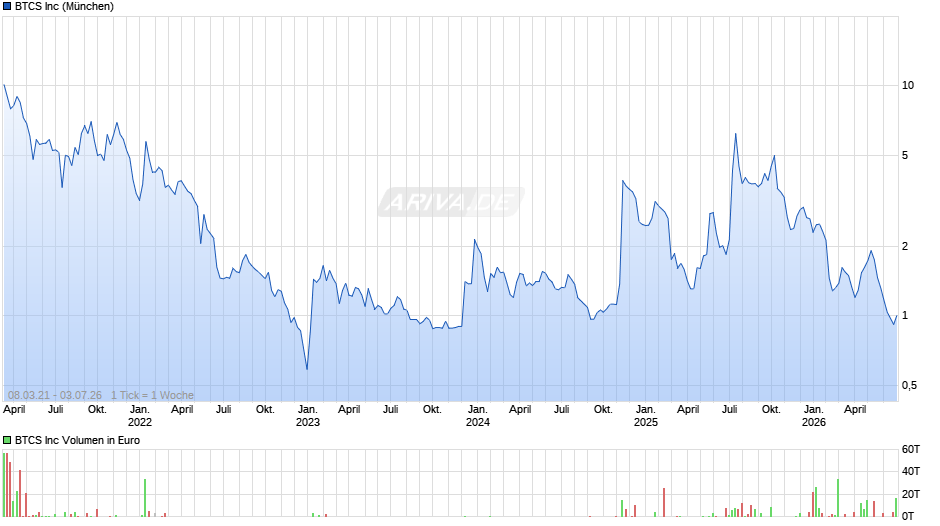Image resolution: width=940 pixels, height=526 pixels.
Task: Click the date range '08.03.21 - 03.07.26' text
Action: pos(55,395)
